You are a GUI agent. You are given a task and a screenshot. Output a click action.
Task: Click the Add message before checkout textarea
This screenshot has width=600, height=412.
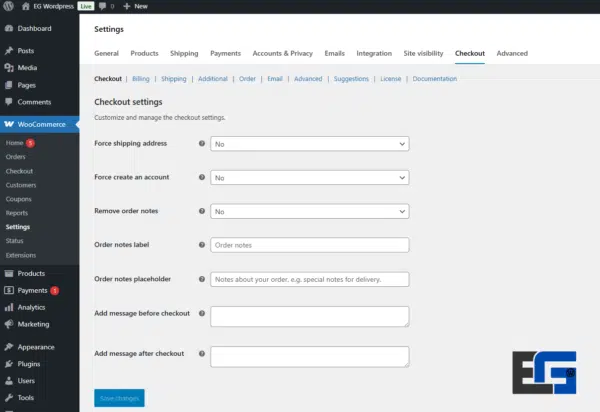[309, 316]
